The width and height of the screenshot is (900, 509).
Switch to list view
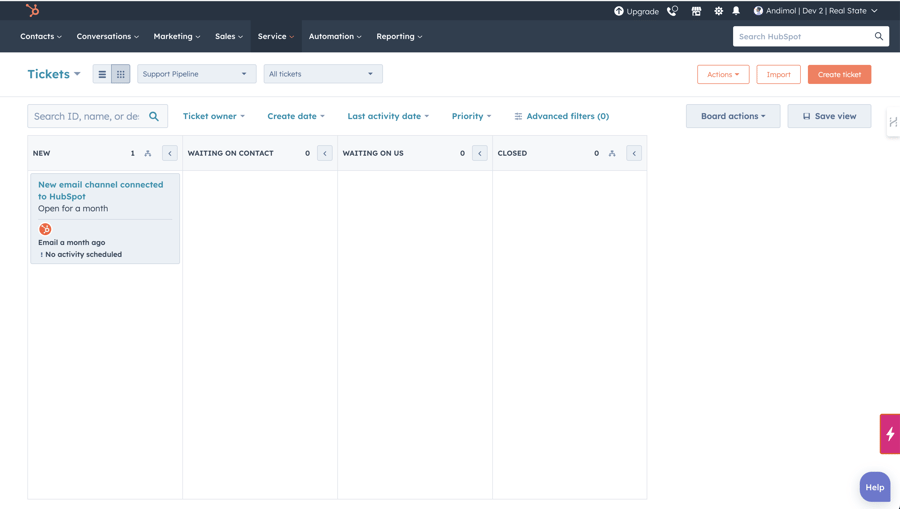click(x=102, y=74)
